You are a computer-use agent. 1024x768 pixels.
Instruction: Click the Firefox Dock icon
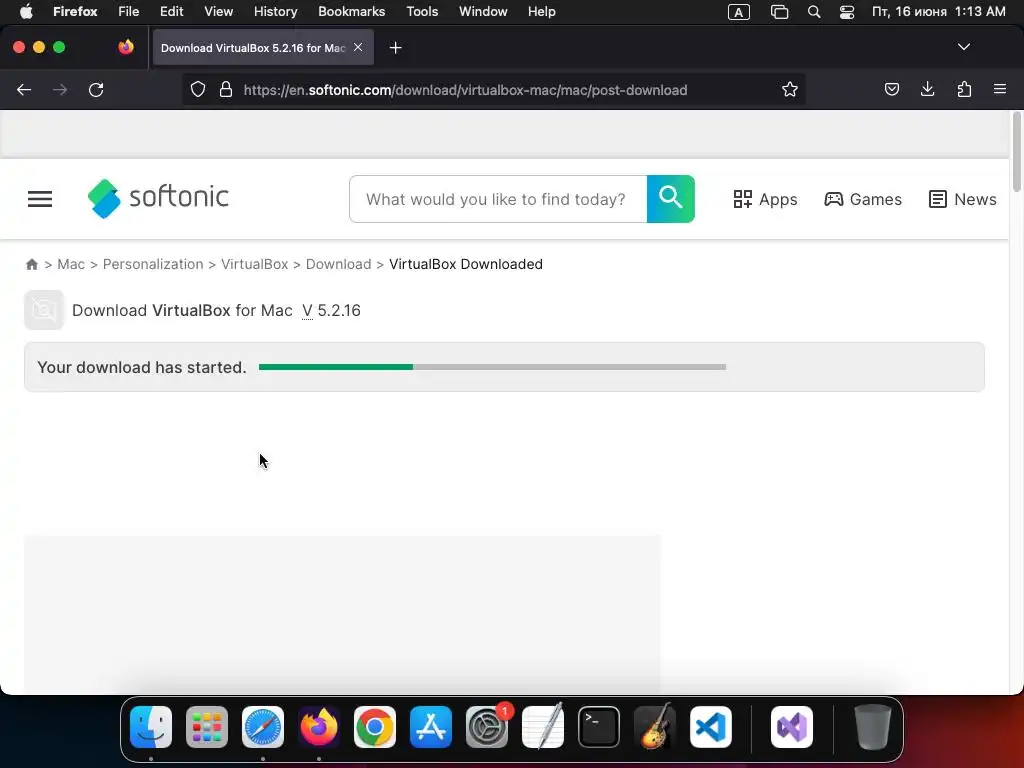pyautogui.click(x=319, y=727)
